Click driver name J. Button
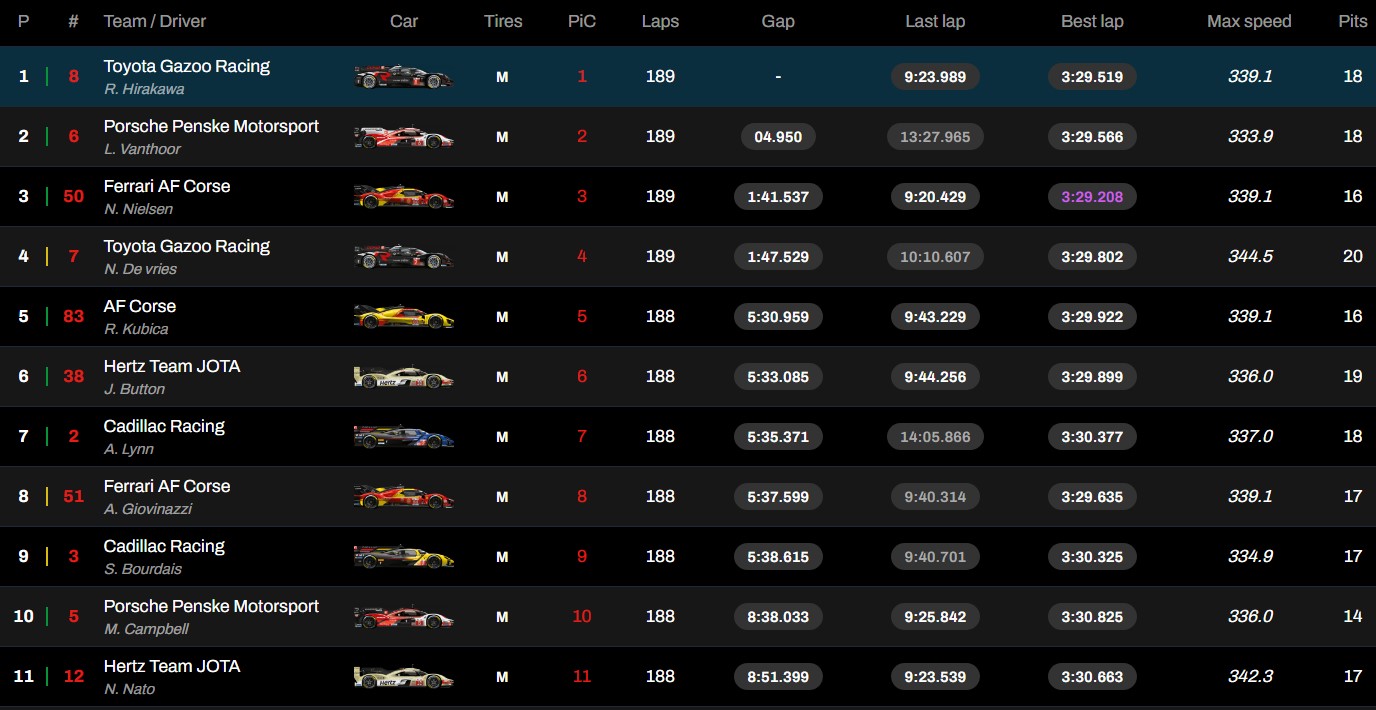 [x=135, y=389]
